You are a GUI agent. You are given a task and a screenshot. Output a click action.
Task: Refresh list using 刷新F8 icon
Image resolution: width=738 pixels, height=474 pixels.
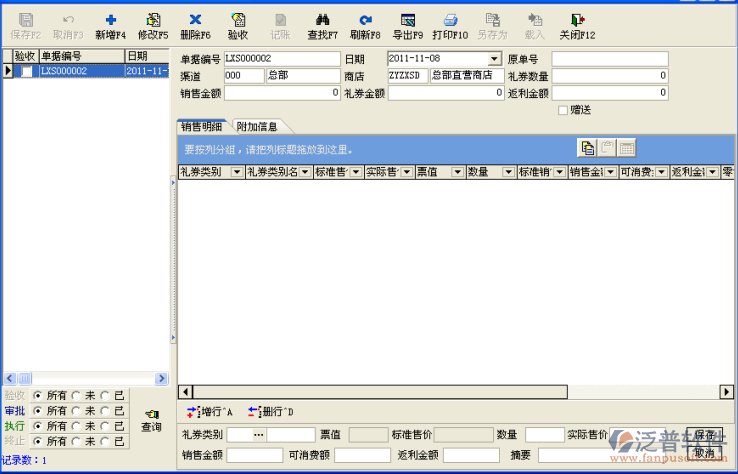coord(365,26)
